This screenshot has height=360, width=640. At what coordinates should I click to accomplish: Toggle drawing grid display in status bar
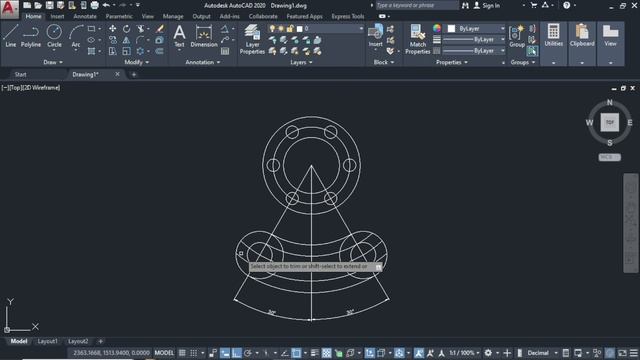[x=182, y=353]
